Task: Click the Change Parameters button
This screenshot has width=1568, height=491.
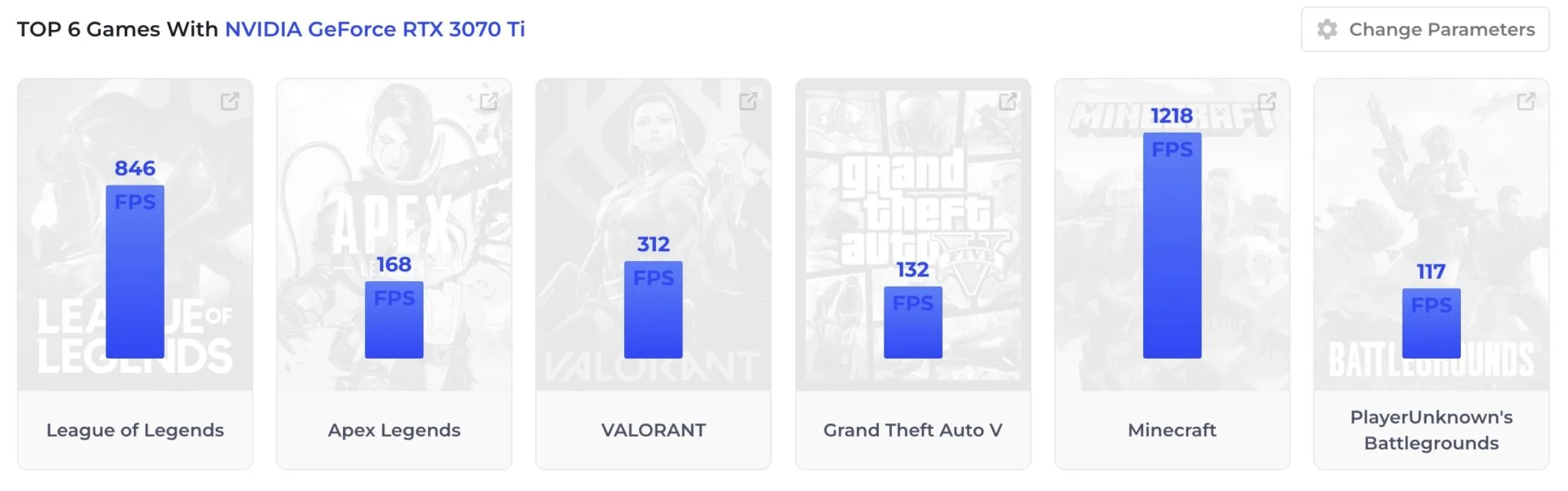Action: pos(1425,29)
